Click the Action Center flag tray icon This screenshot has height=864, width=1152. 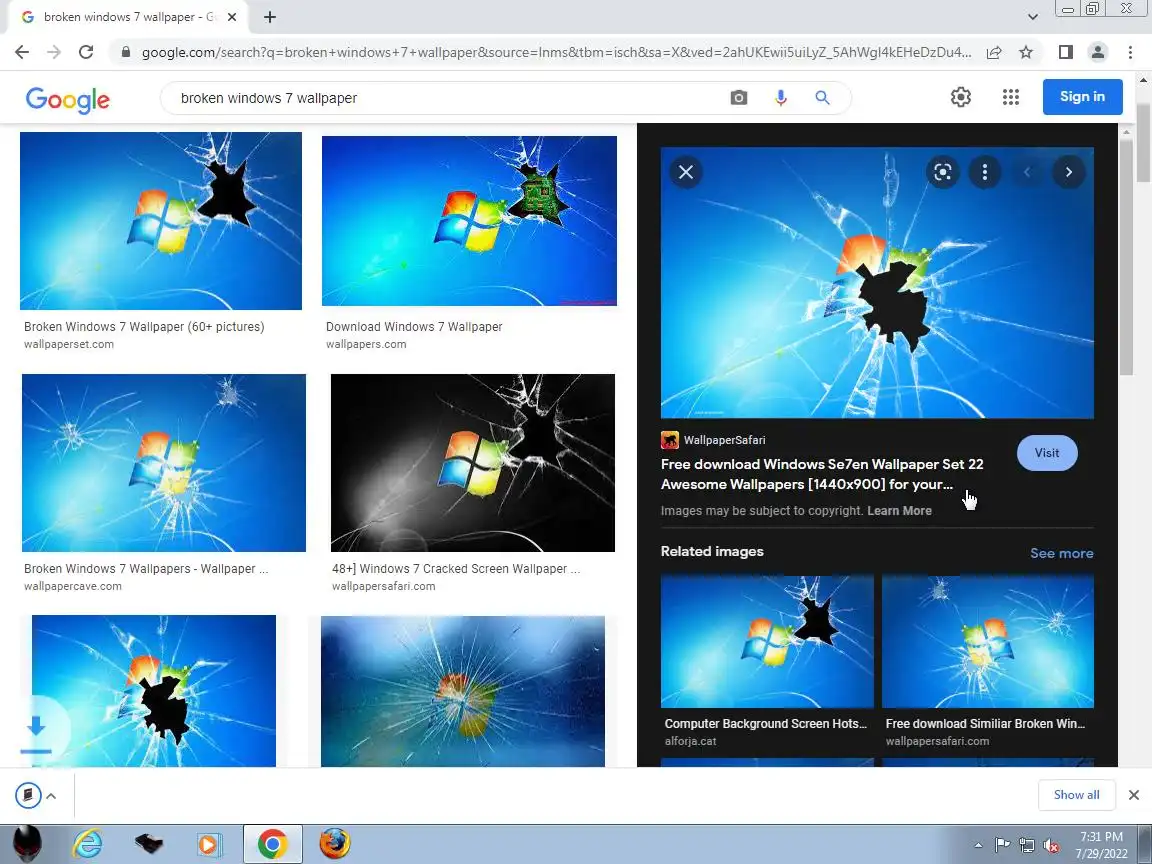tap(1002, 845)
